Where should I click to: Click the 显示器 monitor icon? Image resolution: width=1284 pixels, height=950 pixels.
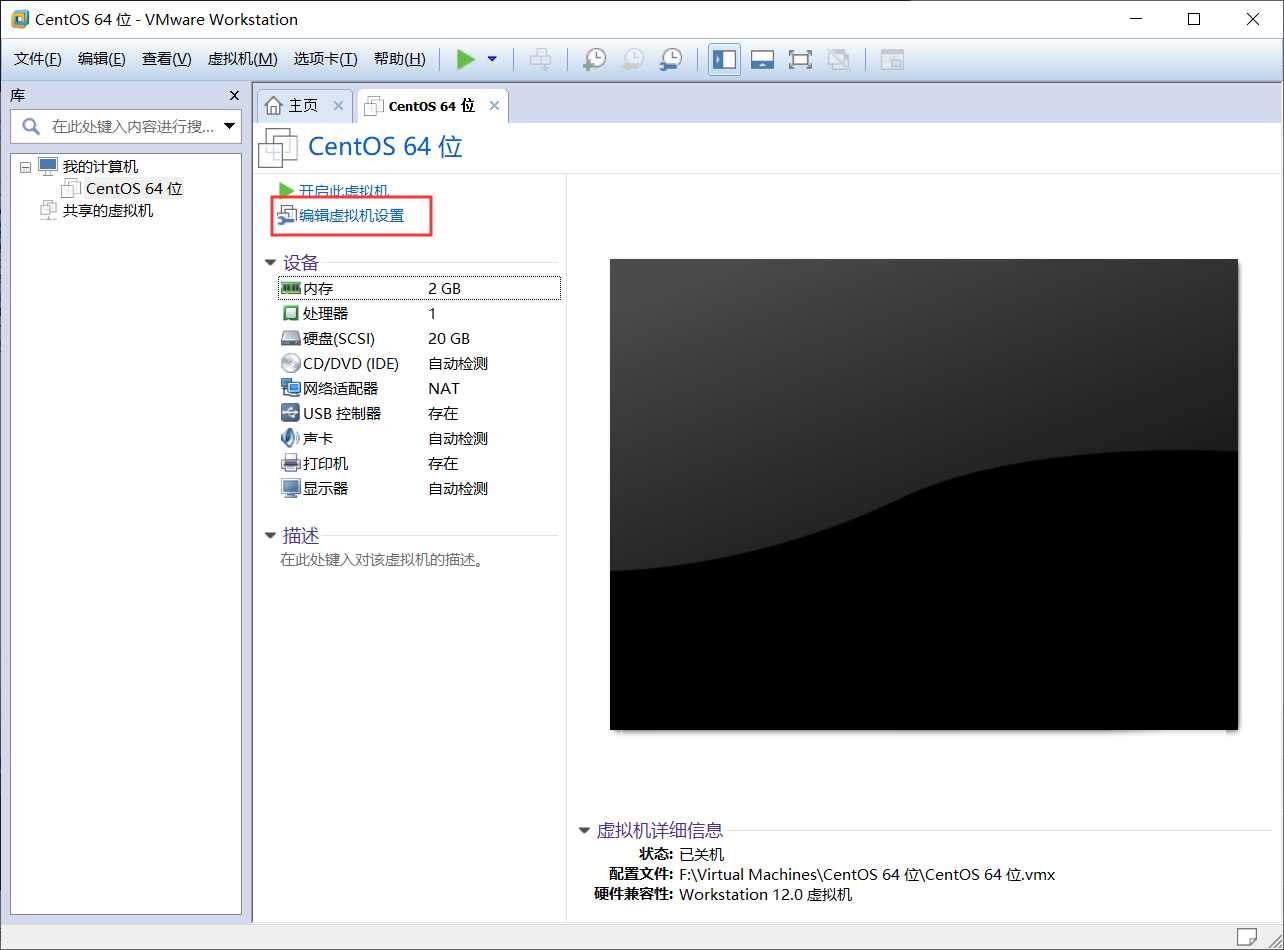(x=290, y=488)
